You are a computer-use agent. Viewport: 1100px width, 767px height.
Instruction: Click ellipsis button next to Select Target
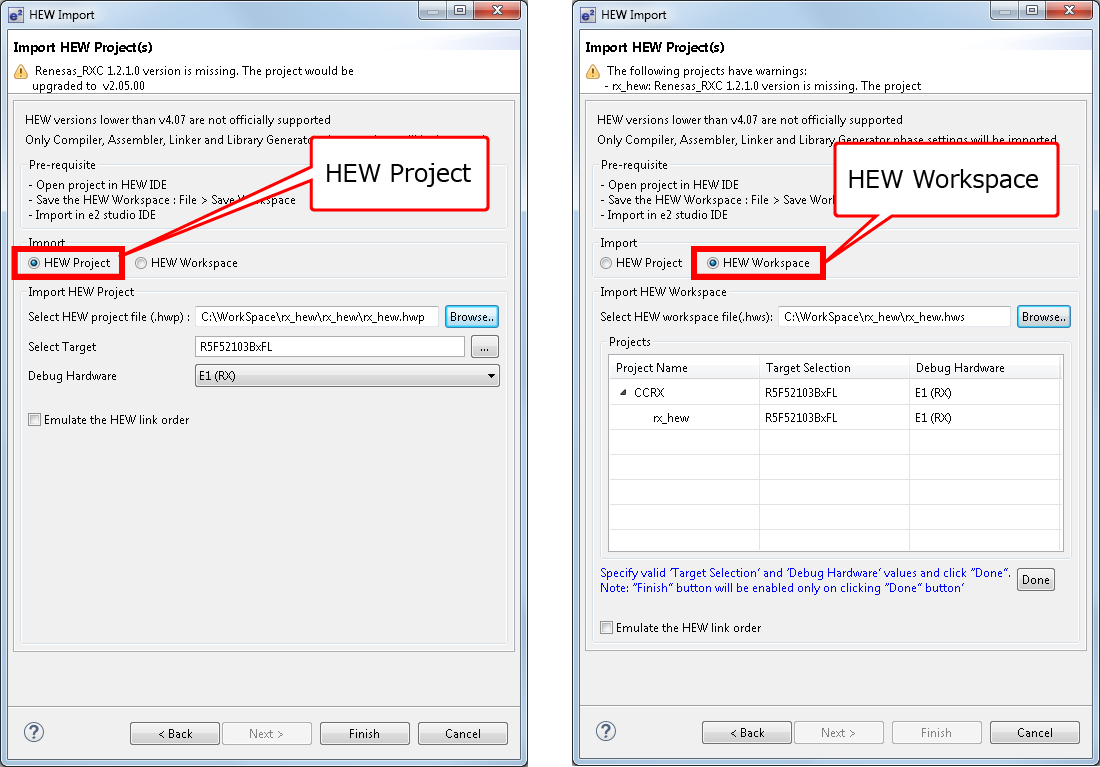click(485, 347)
